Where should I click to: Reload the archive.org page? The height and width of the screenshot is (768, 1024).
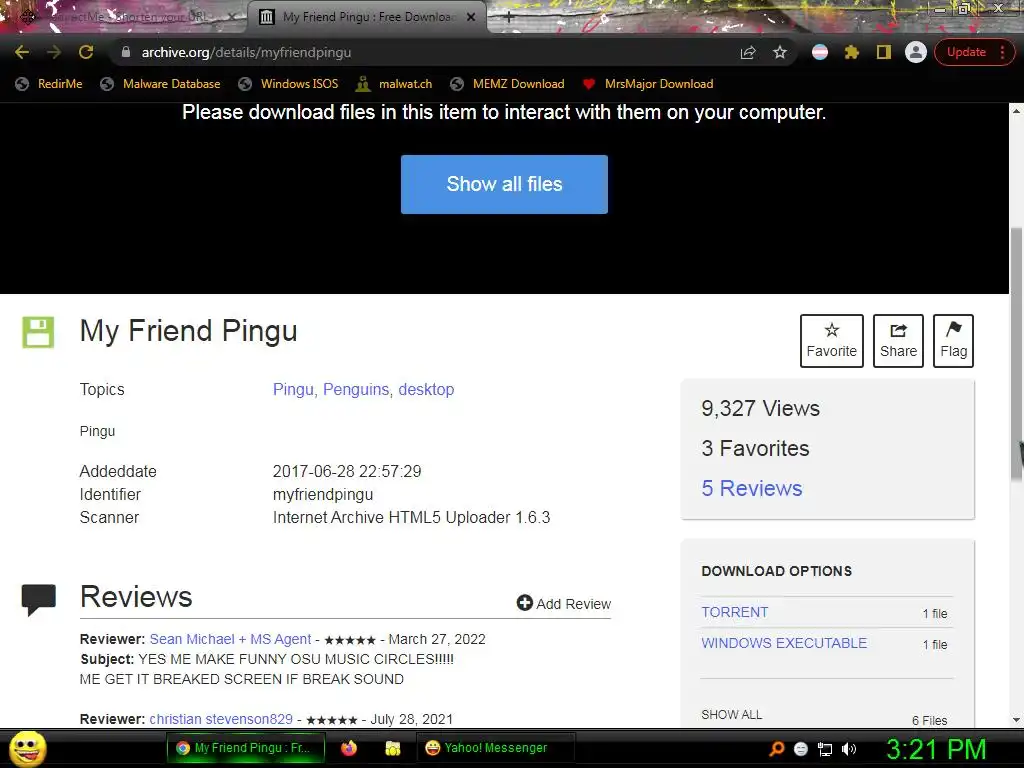(x=86, y=52)
